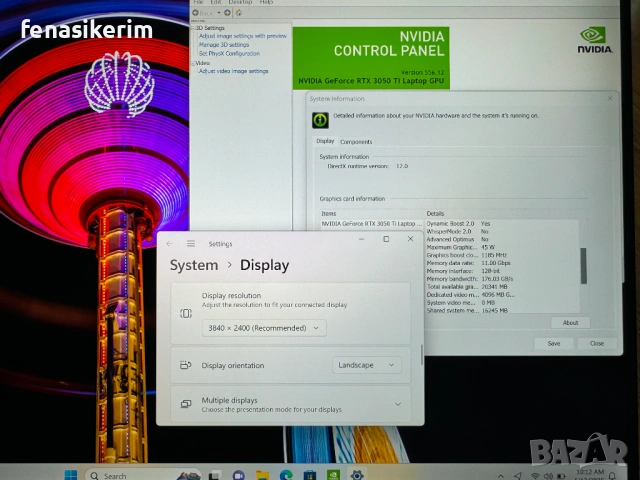The width and height of the screenshot is (640, 480).
Task: Open Adjust image settings with preview
Action: [242, 36]
